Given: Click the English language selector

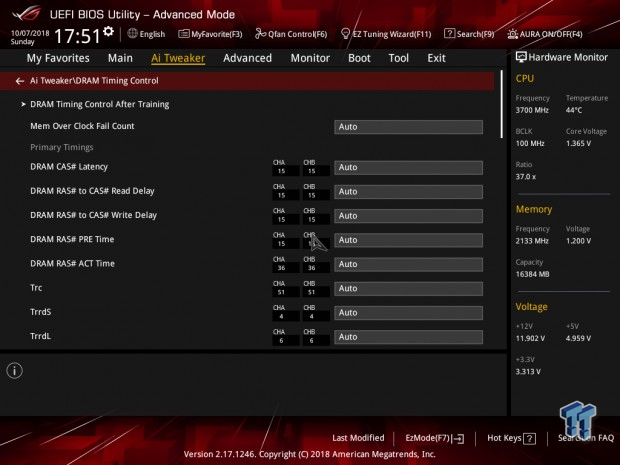Looking at the screenshot, I should 152,34.
